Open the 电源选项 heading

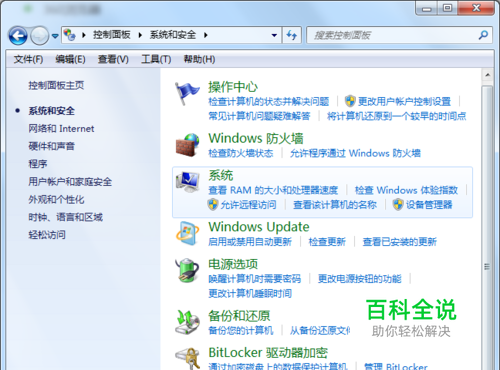click(233, 264)
